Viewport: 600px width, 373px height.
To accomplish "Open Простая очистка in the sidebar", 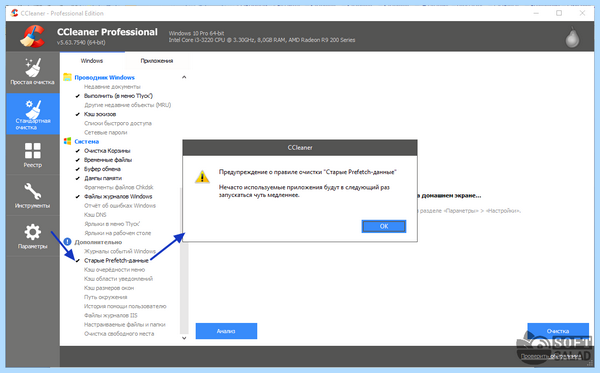I will point(33,72).
